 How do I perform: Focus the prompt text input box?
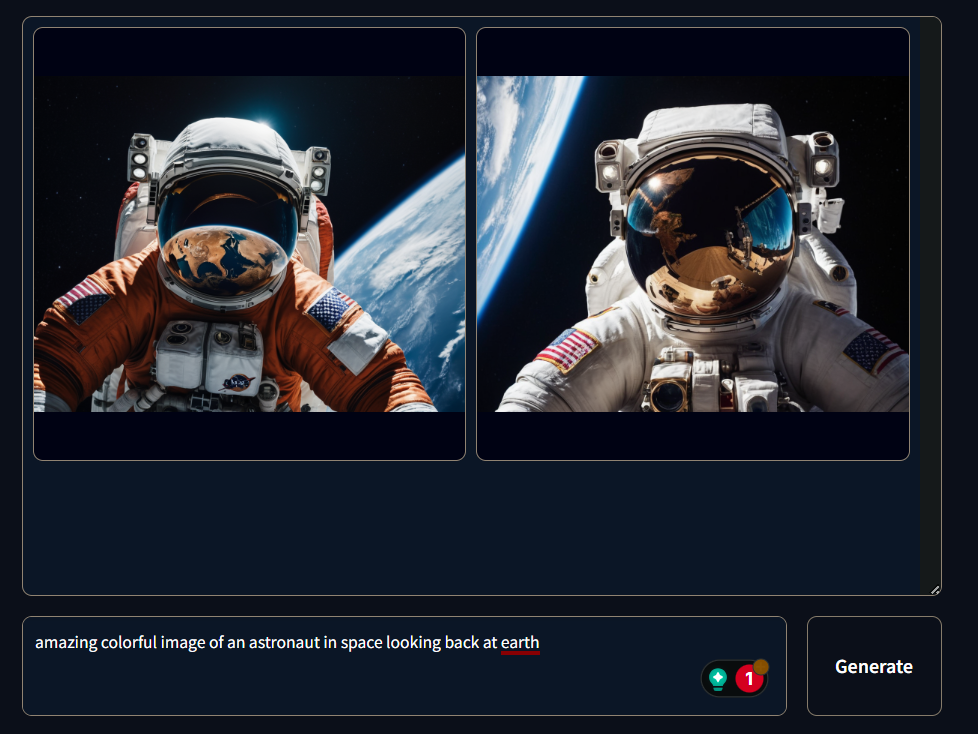pos(404,666)
